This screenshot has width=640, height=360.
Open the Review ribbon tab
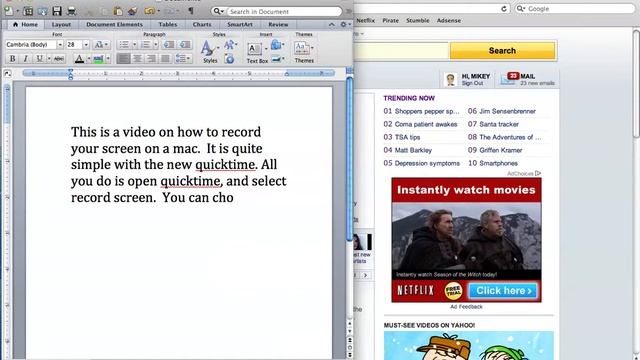coord(278,24)
